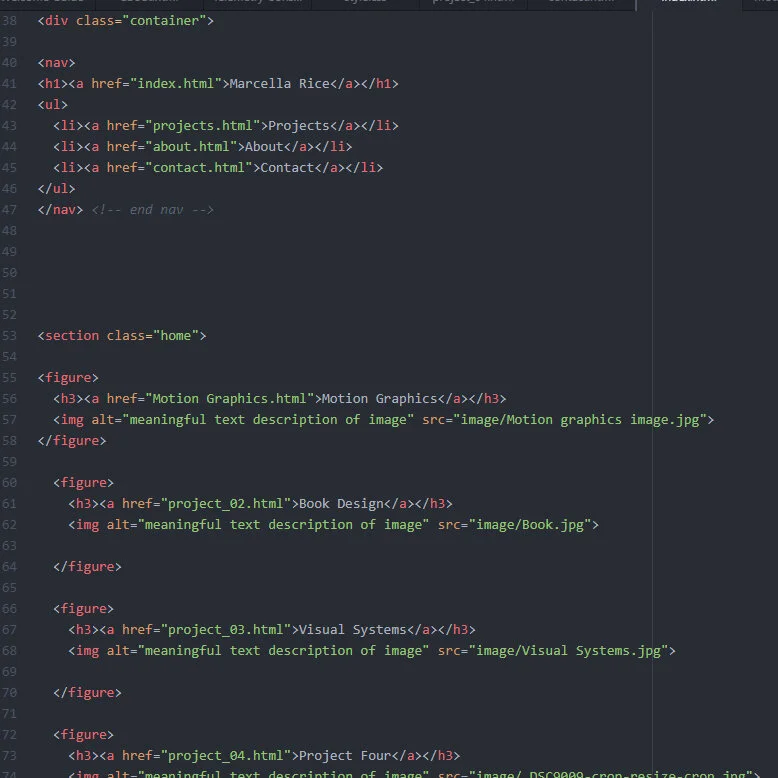Click the </figure> closing tag on line 64
Screen dimensions: 778x778
(x=87, y=567)
